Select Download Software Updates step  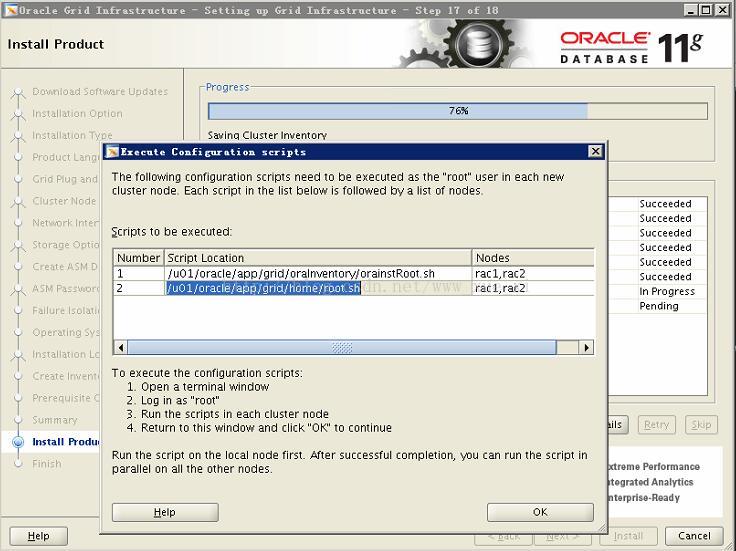[100, 92]
